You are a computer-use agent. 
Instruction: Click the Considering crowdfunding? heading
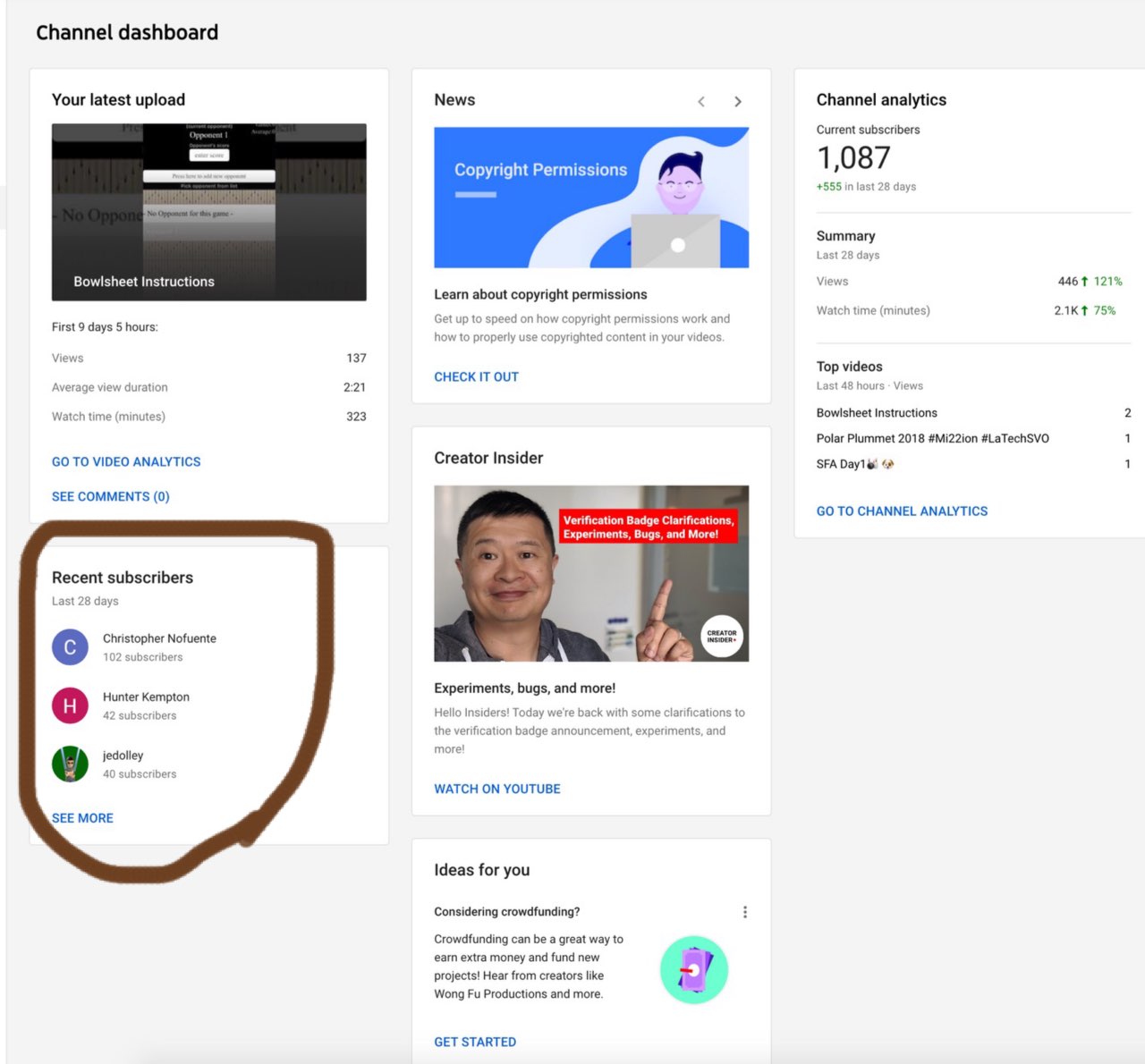[506, 912]
